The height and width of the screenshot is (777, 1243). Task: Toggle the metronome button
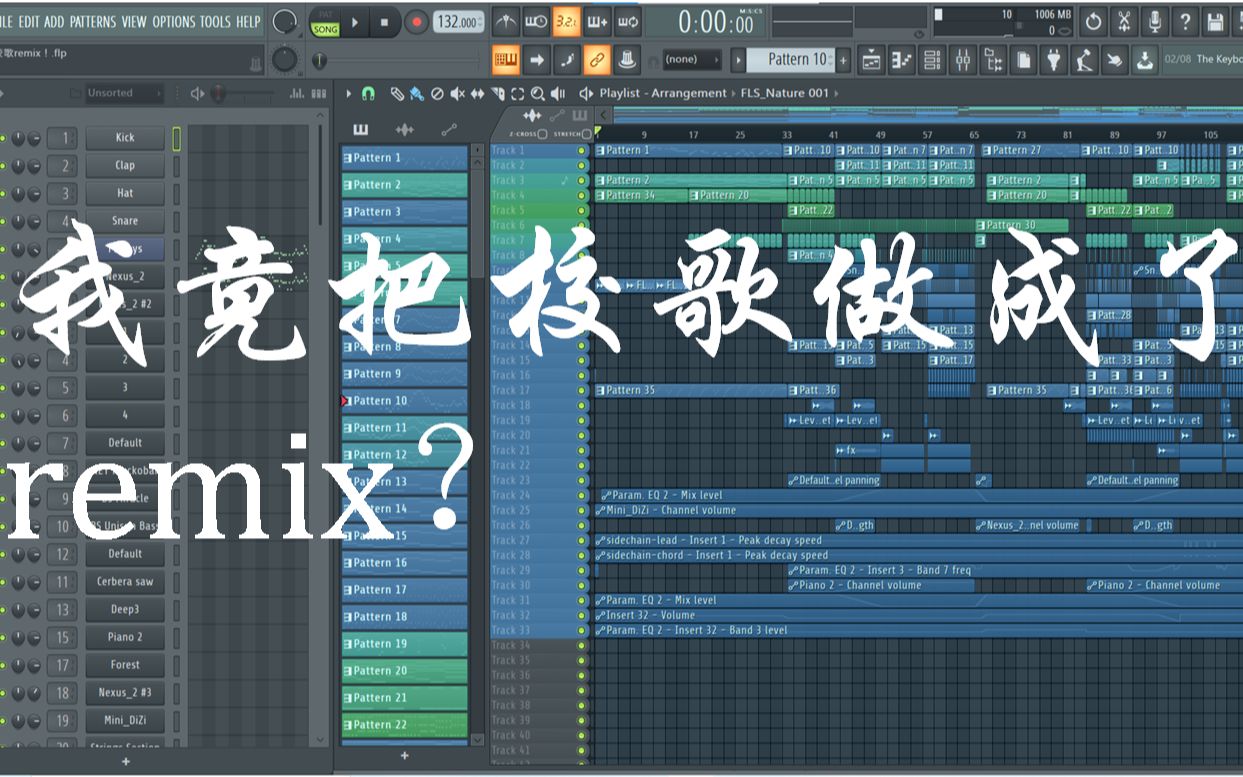506,21
